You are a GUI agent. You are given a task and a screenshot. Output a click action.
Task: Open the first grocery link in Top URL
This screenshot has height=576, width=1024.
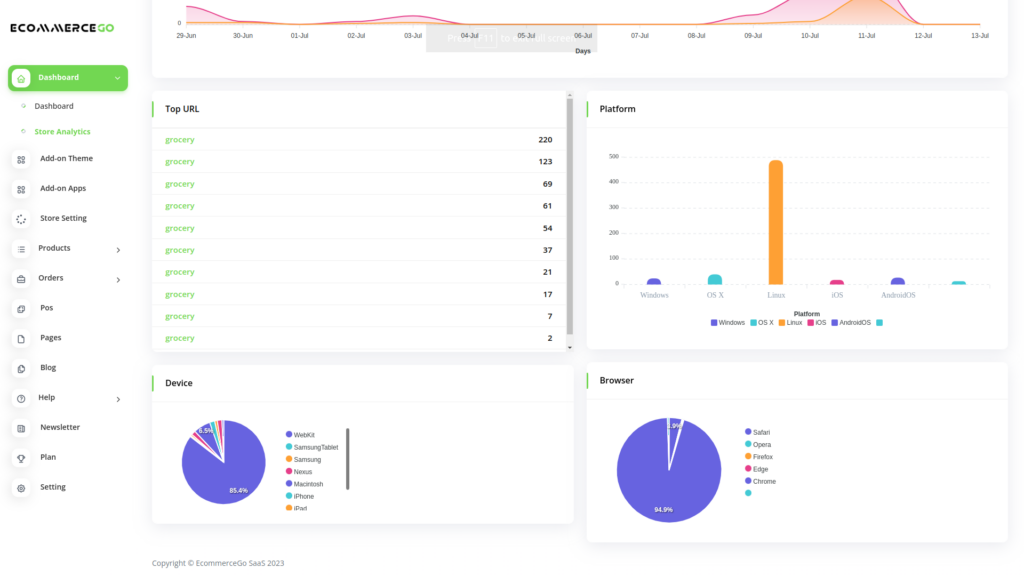point(179,139)
